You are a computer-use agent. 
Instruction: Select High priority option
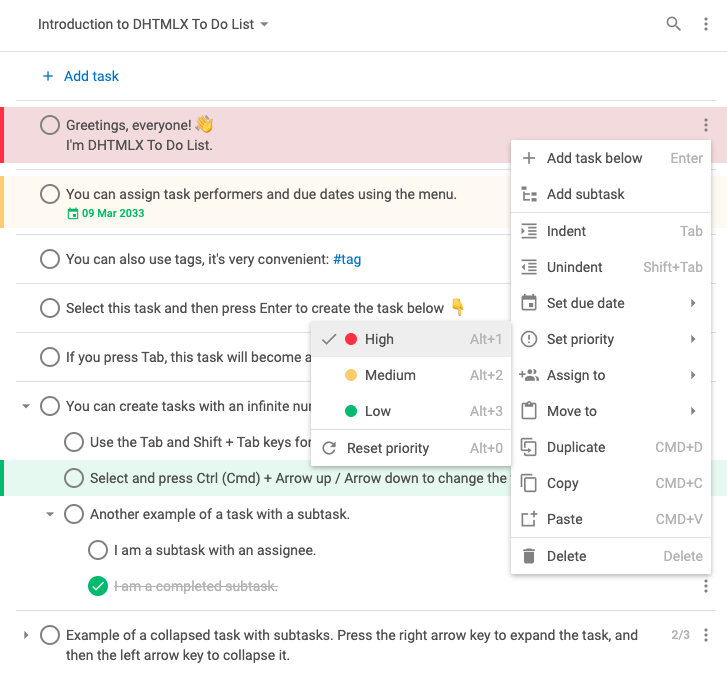[x=411, y=339]
